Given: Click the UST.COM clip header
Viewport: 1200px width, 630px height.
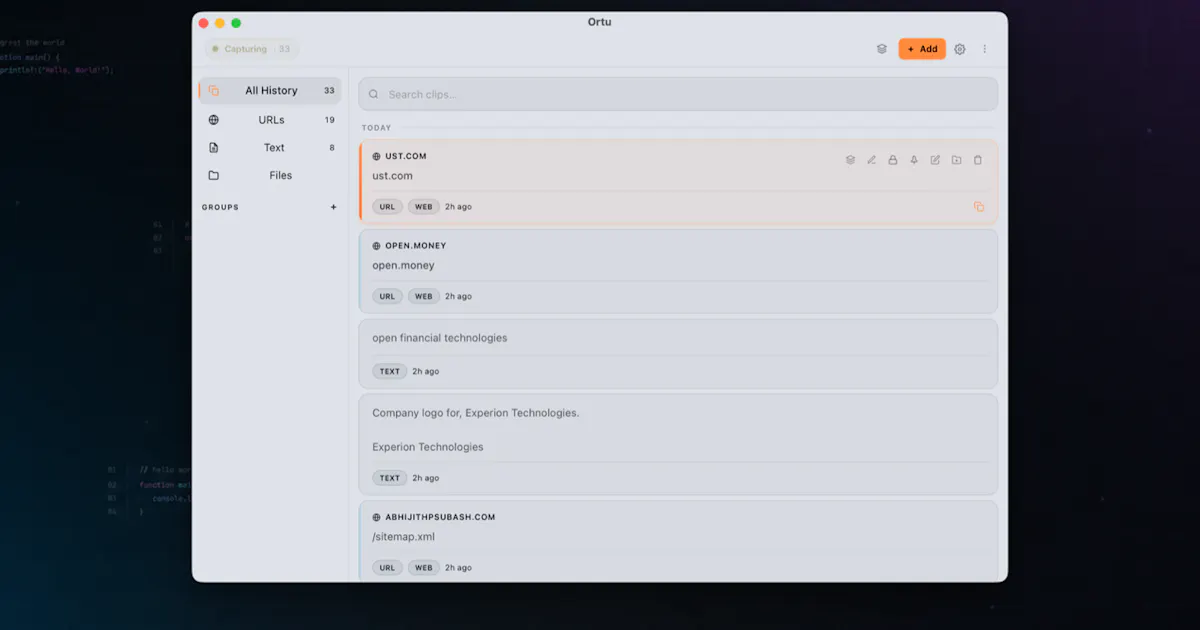Looking at the screenshot, I should 406,157.
